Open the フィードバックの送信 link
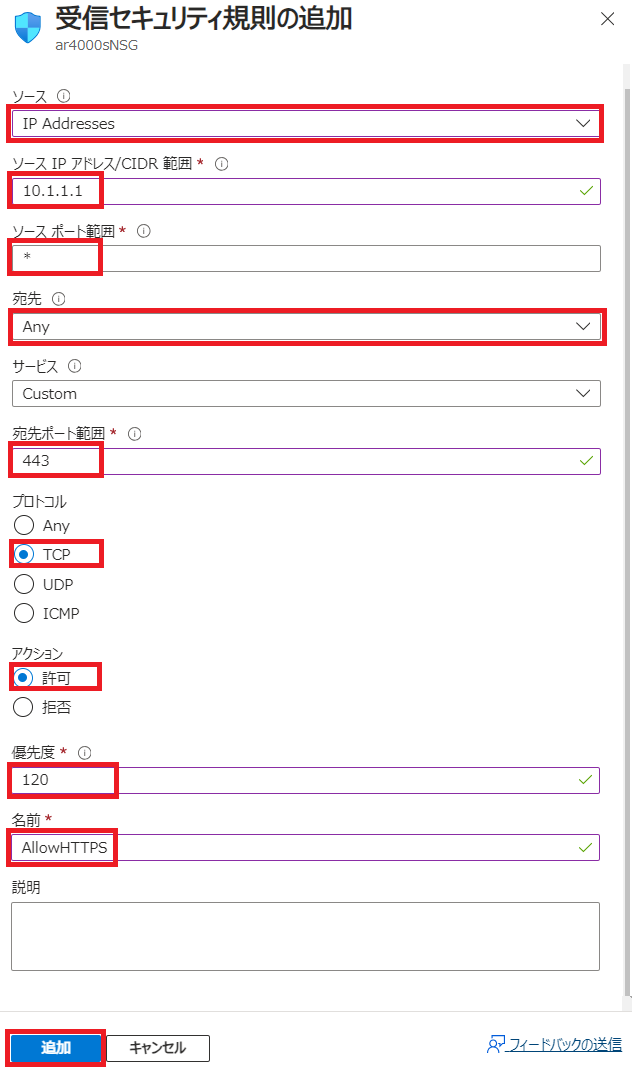 click(565, 1046)
